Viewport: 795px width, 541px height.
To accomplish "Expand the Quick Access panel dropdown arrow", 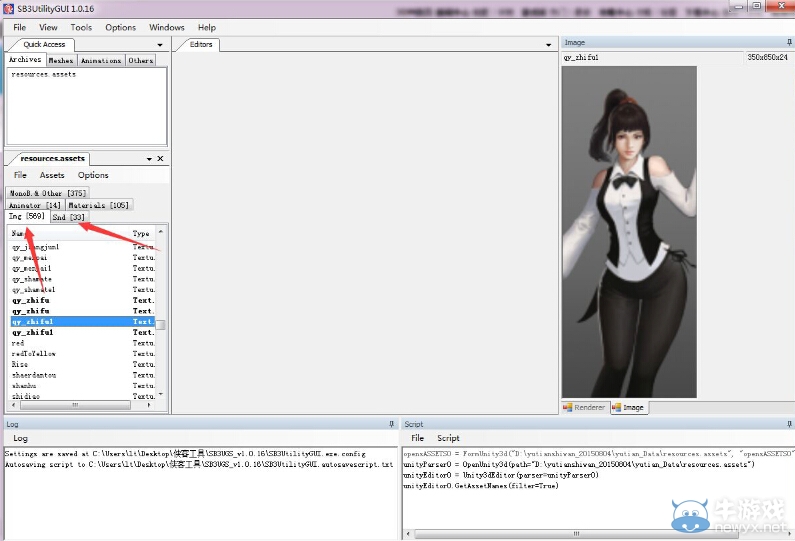I will 160,45.
